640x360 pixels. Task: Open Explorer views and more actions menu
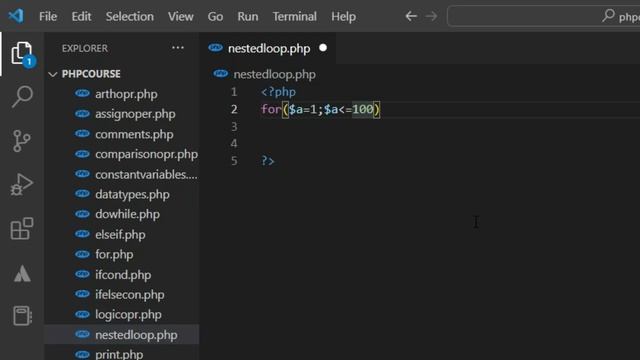pos(178,48)
